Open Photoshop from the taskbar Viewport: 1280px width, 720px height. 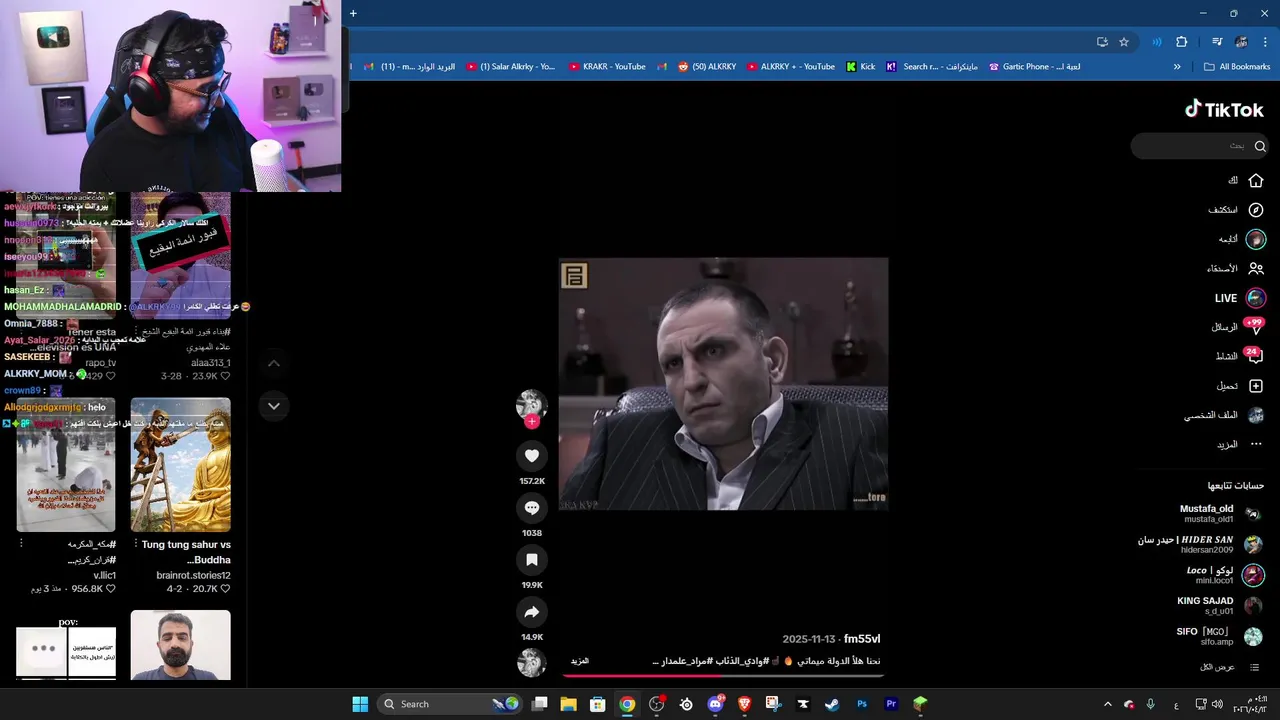[862, 704]
